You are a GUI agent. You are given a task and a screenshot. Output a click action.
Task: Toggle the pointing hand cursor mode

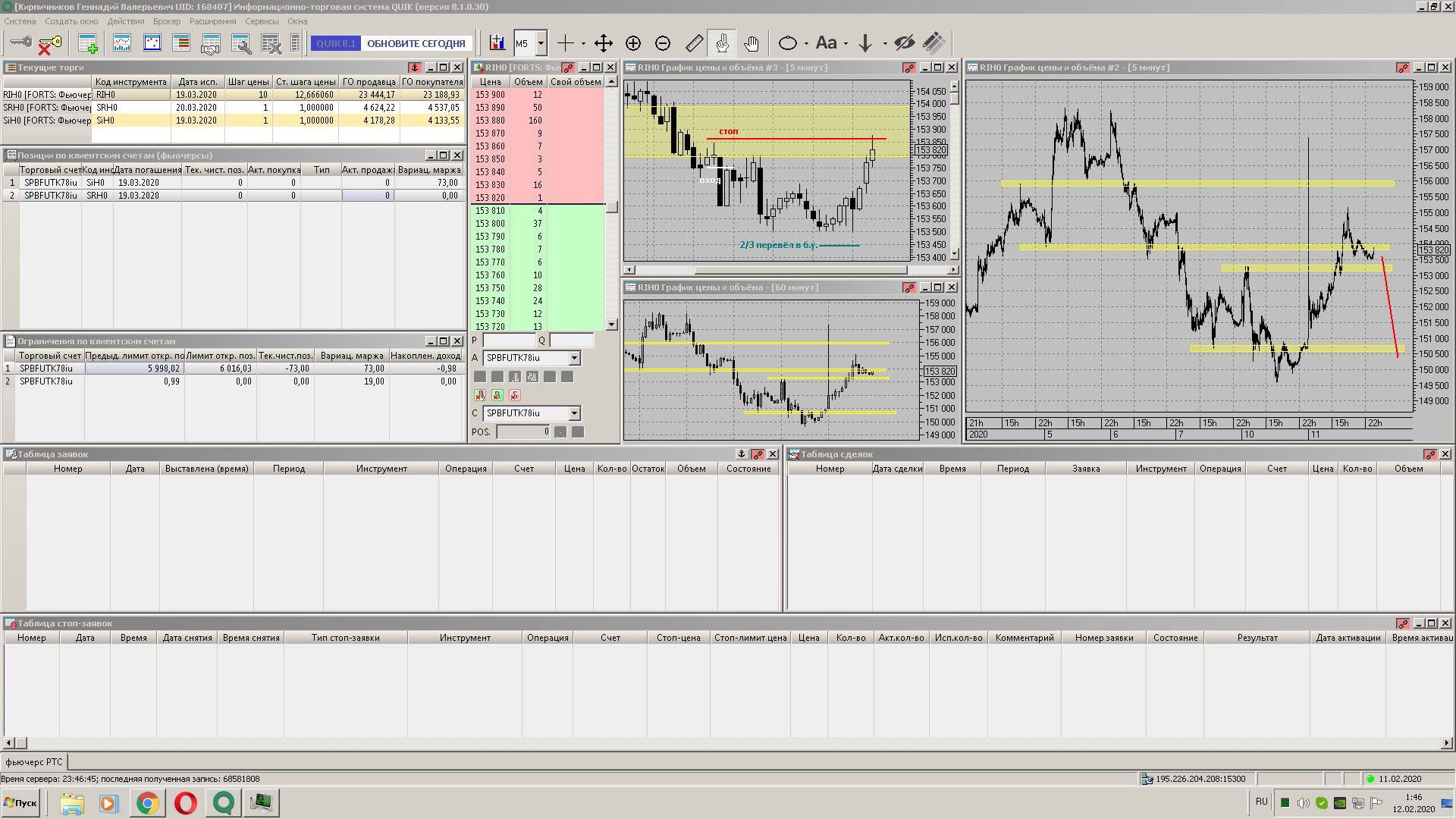point(722,43)
